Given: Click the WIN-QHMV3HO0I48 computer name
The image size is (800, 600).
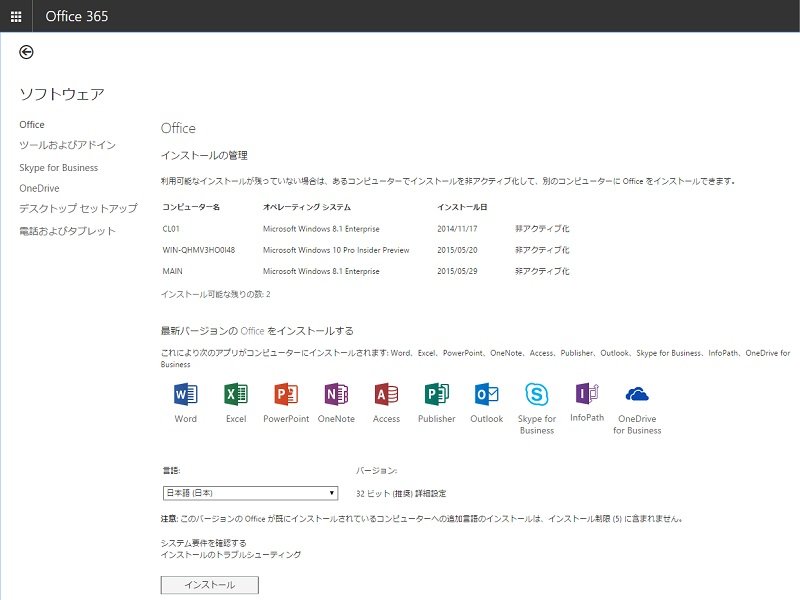Looking at the screenshot, I should [x=198, y=250].
